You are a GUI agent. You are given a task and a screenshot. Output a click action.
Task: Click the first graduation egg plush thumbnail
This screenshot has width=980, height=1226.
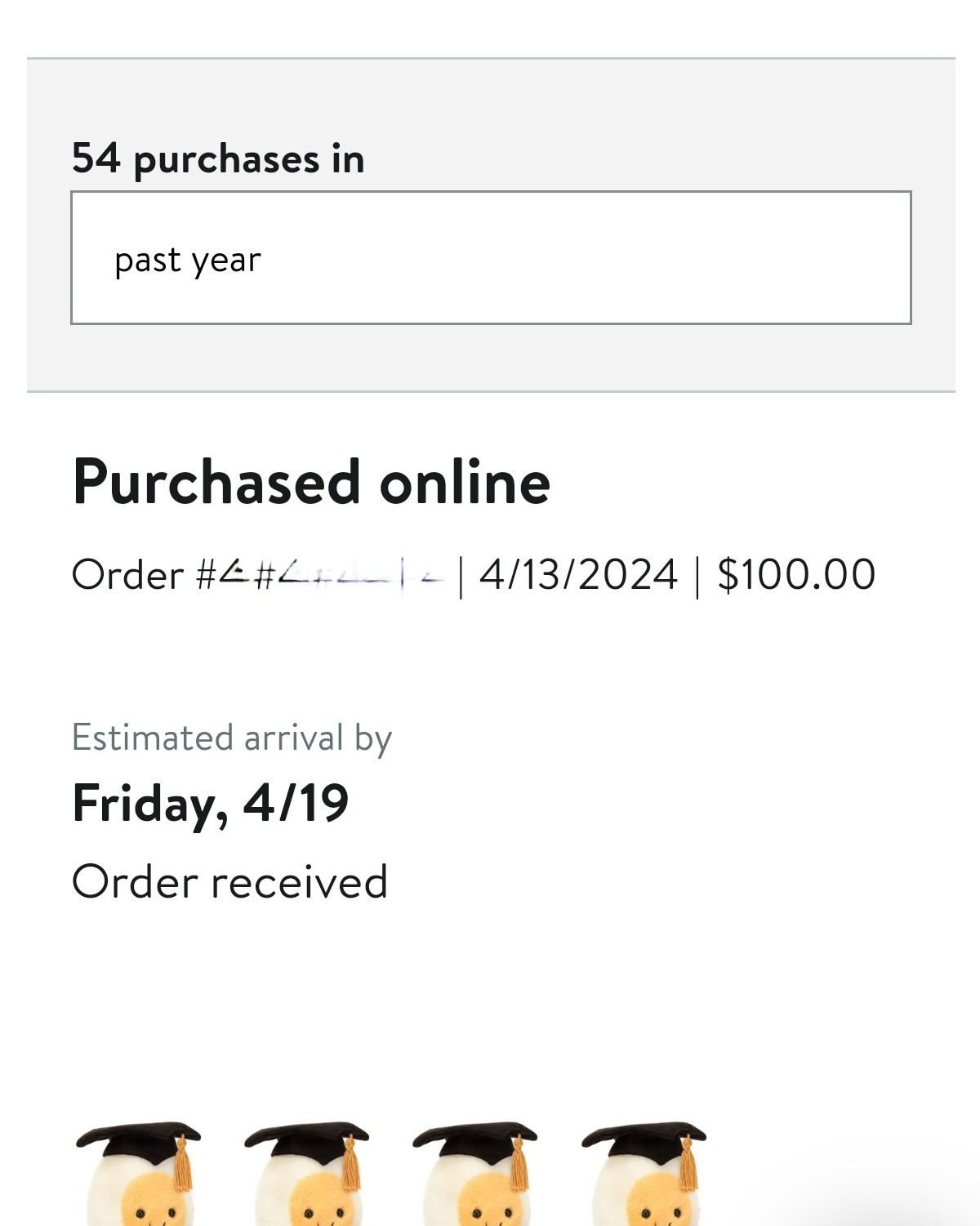[138, 1173]
